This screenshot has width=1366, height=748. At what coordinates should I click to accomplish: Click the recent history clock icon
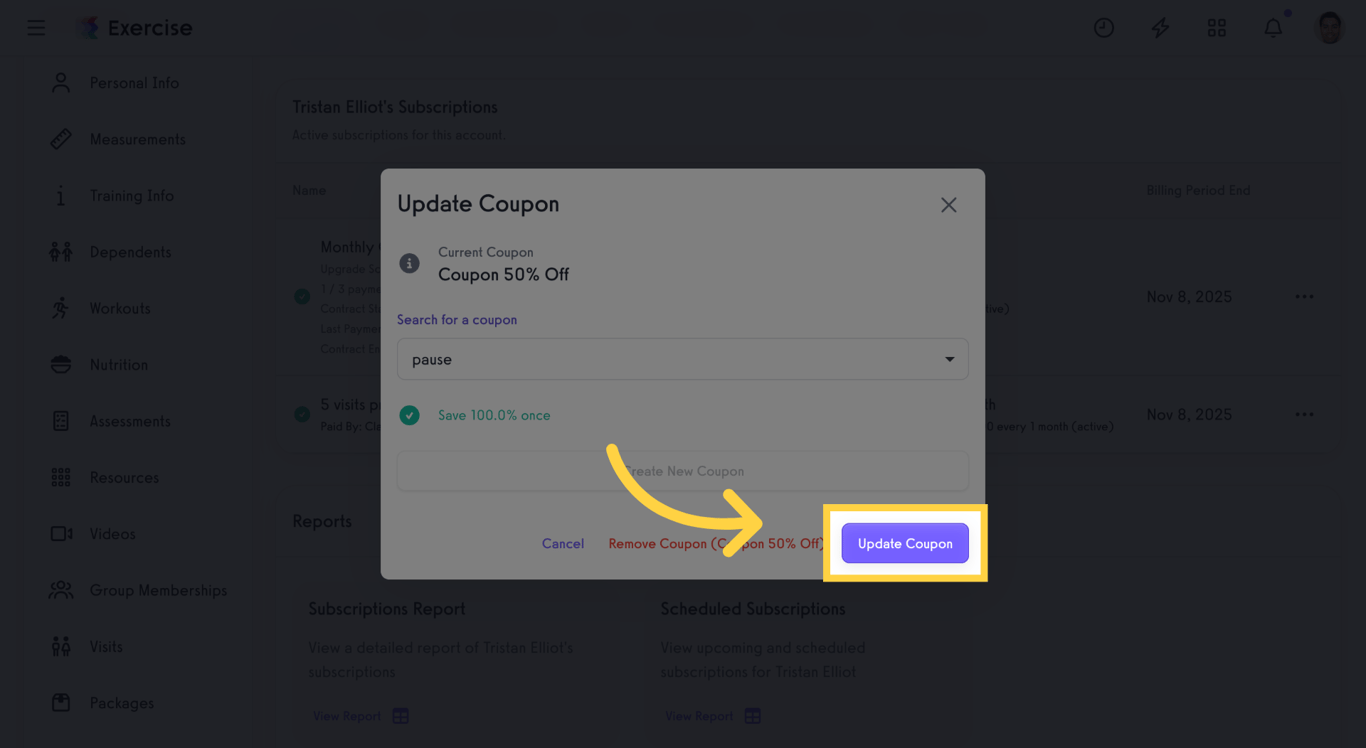[x=1104, y=27]
